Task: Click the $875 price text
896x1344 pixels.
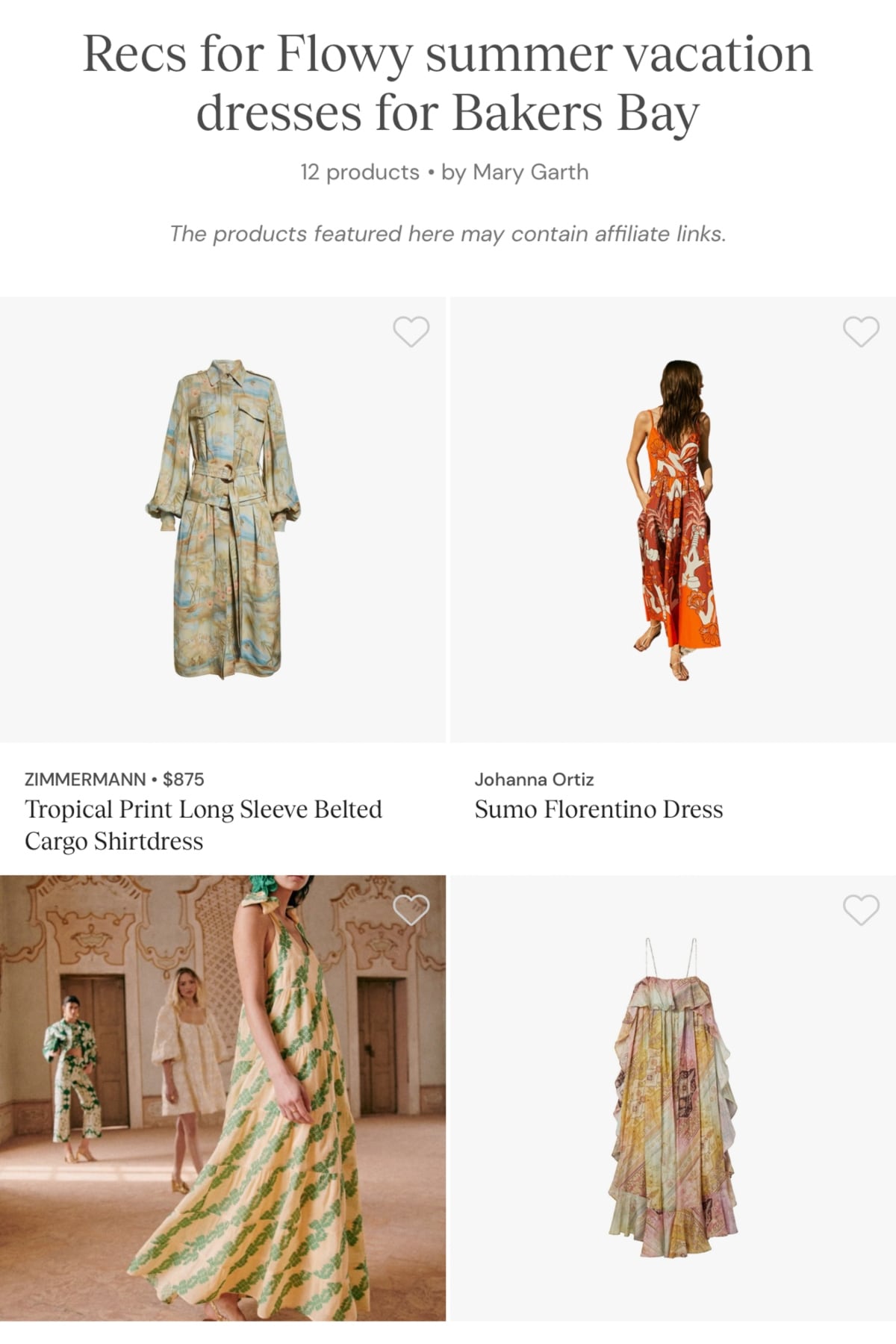Action: point(184,780)
